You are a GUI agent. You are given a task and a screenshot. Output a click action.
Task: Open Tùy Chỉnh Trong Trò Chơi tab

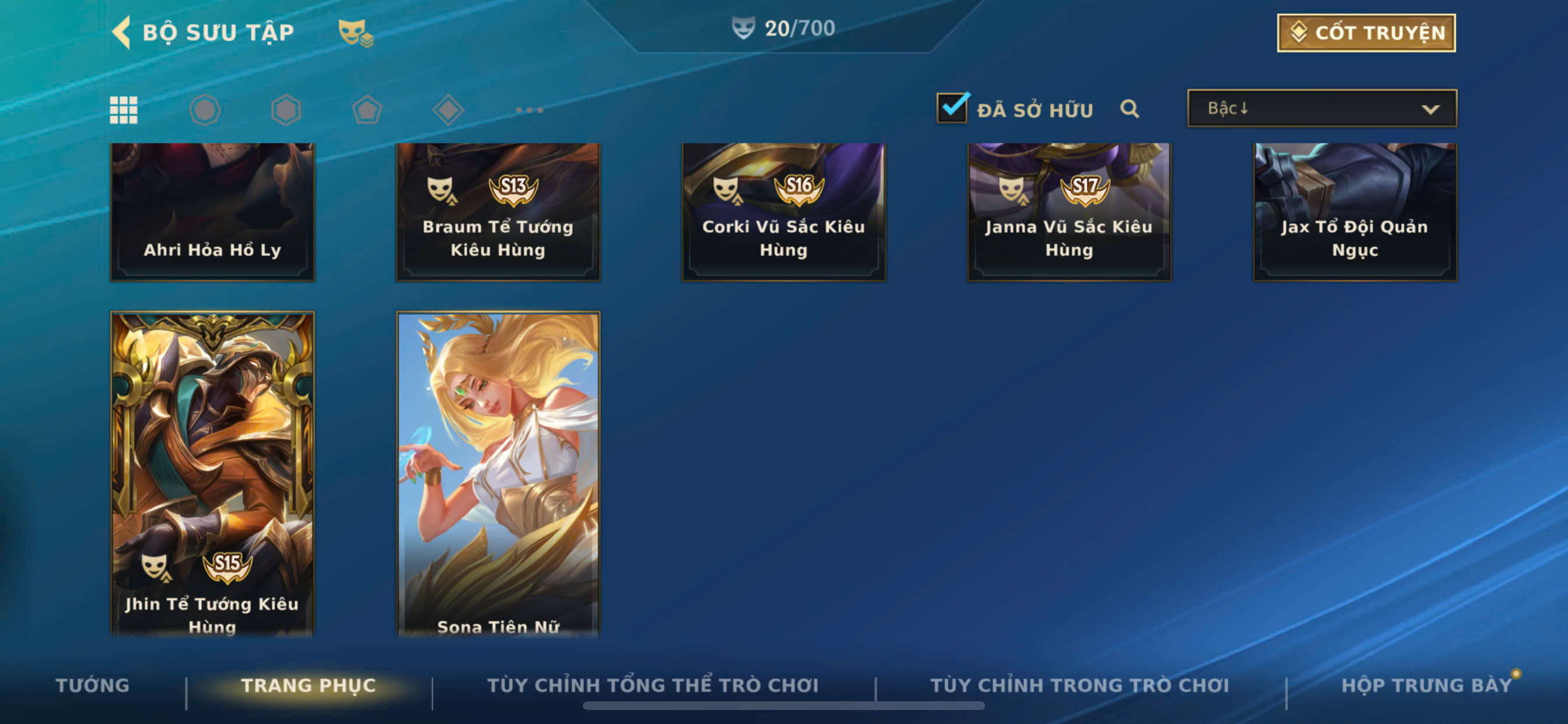point(1079,685)
